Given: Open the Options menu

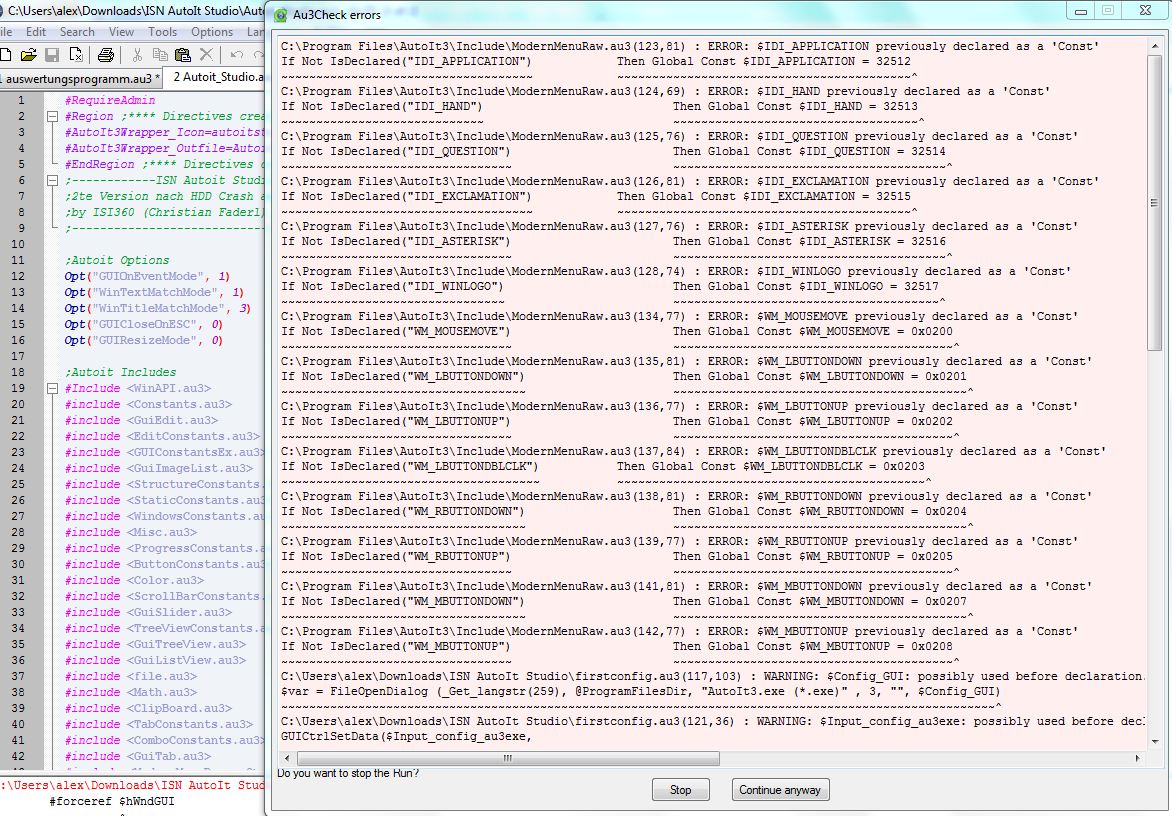Looking at the screenshot, I should click(x=212, y=32).
